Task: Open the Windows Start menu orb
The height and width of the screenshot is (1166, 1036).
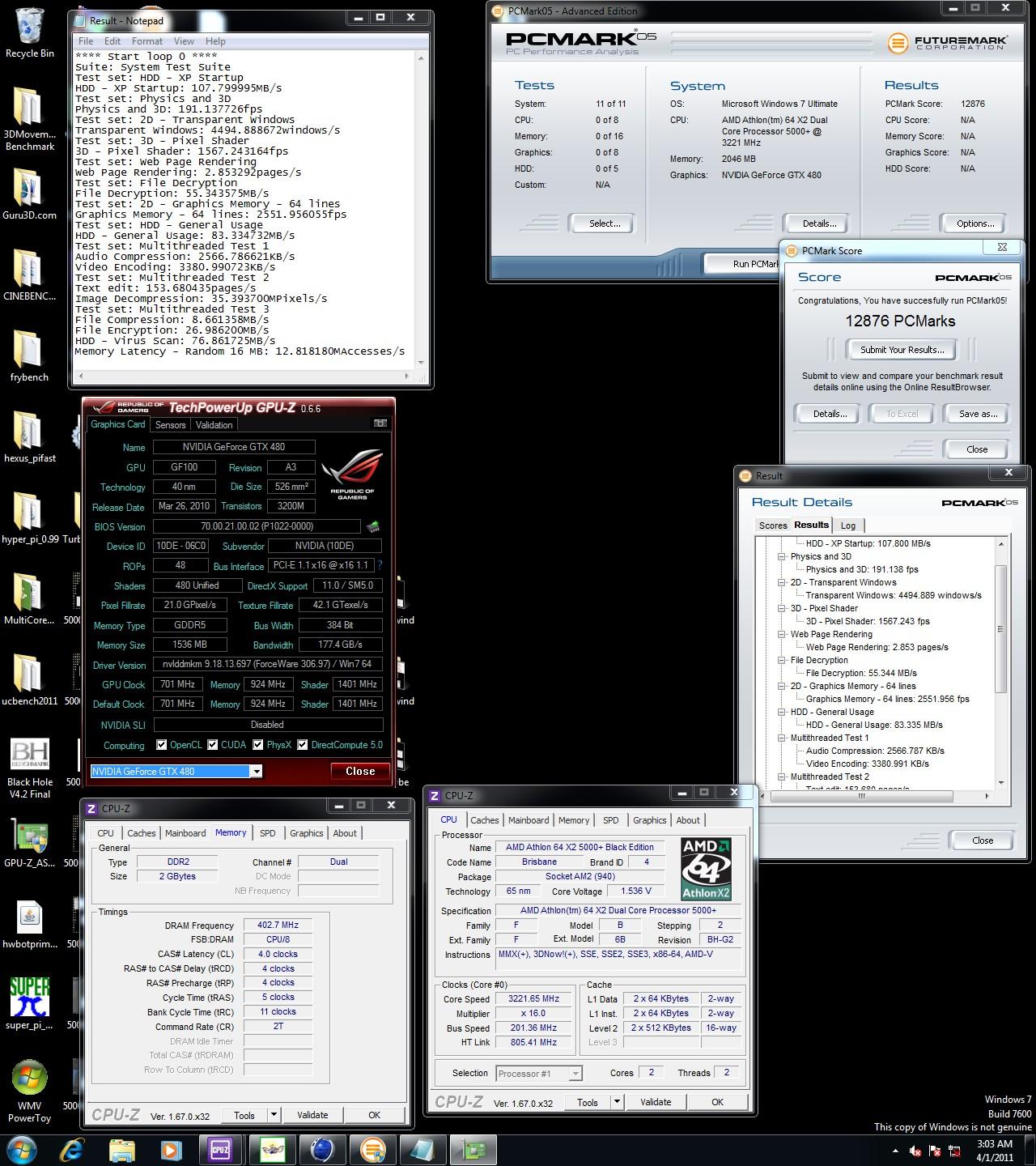Action: tap(21, 1150)
